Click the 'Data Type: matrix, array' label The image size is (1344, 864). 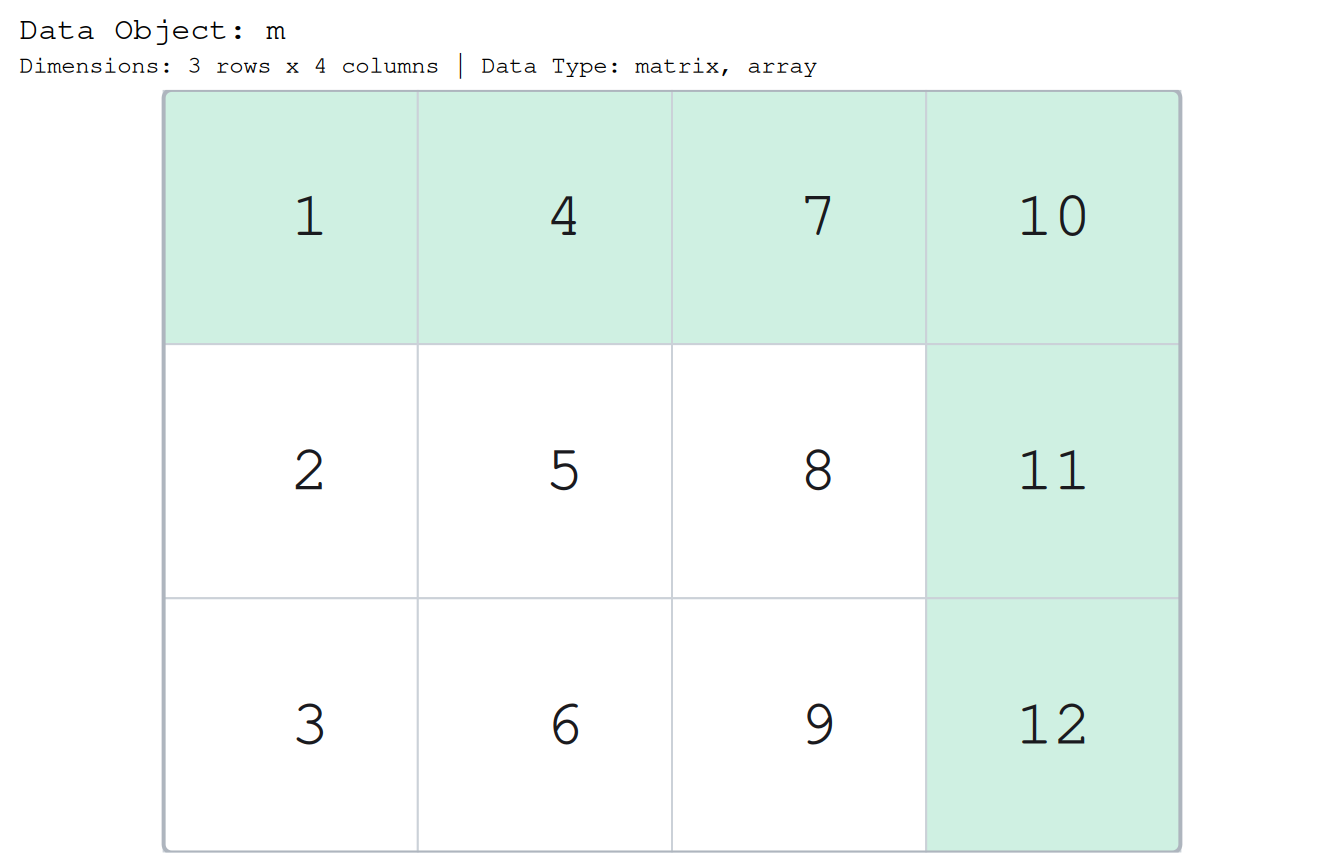click(649, 67)
